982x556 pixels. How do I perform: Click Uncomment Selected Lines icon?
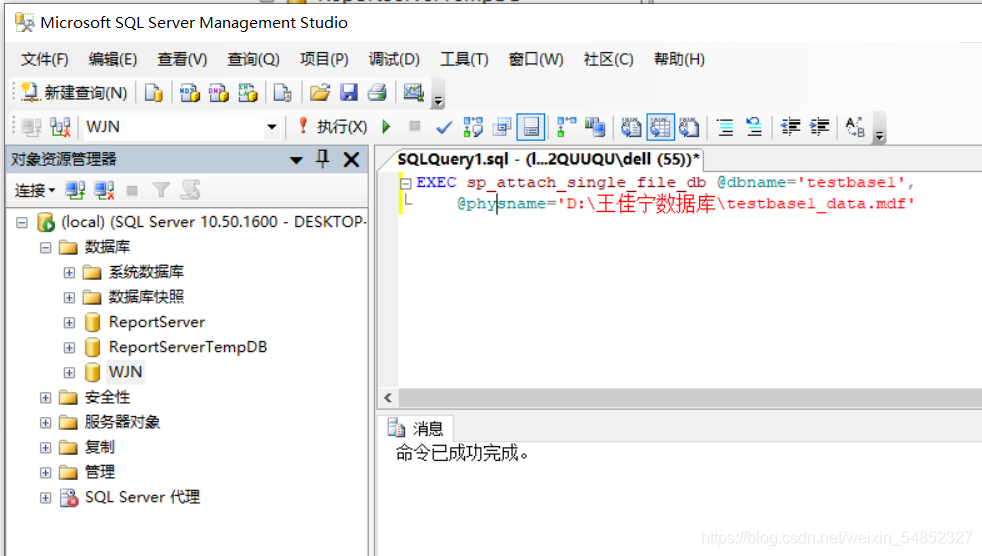(754, 127)
